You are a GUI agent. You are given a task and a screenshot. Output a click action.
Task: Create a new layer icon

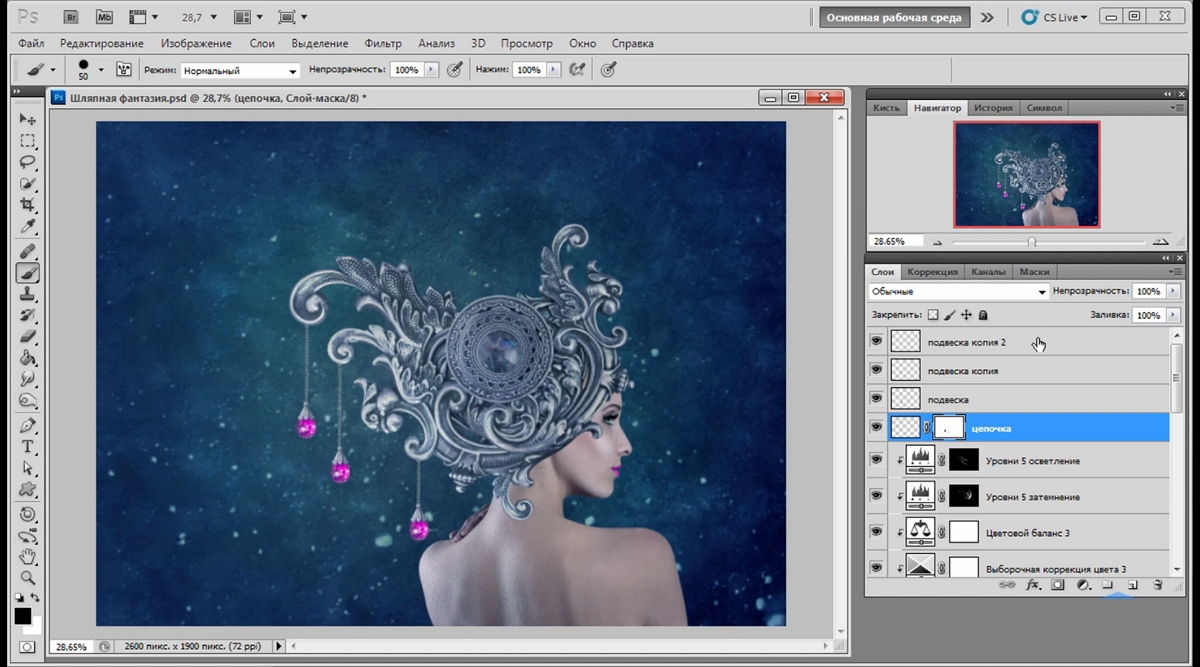[1132, 584]
